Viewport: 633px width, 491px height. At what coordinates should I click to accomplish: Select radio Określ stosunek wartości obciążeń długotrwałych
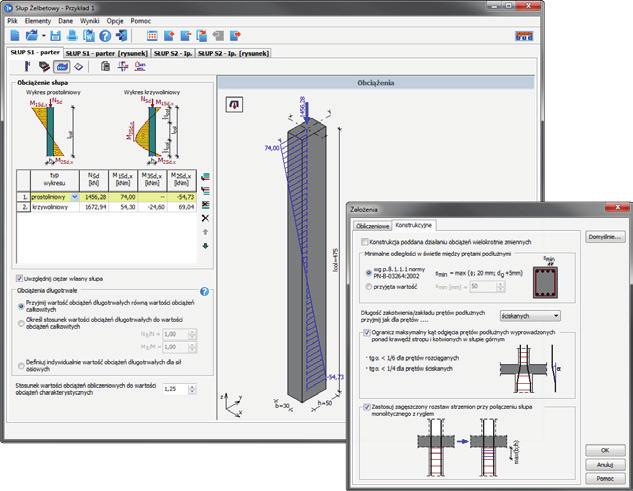(x=21, y=323)
